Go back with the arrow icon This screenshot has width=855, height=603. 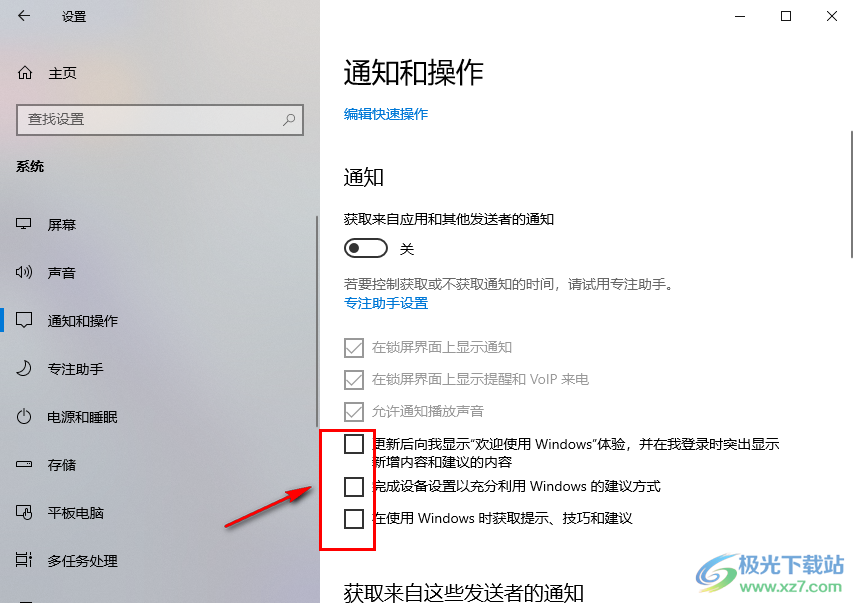coord(23,16)
